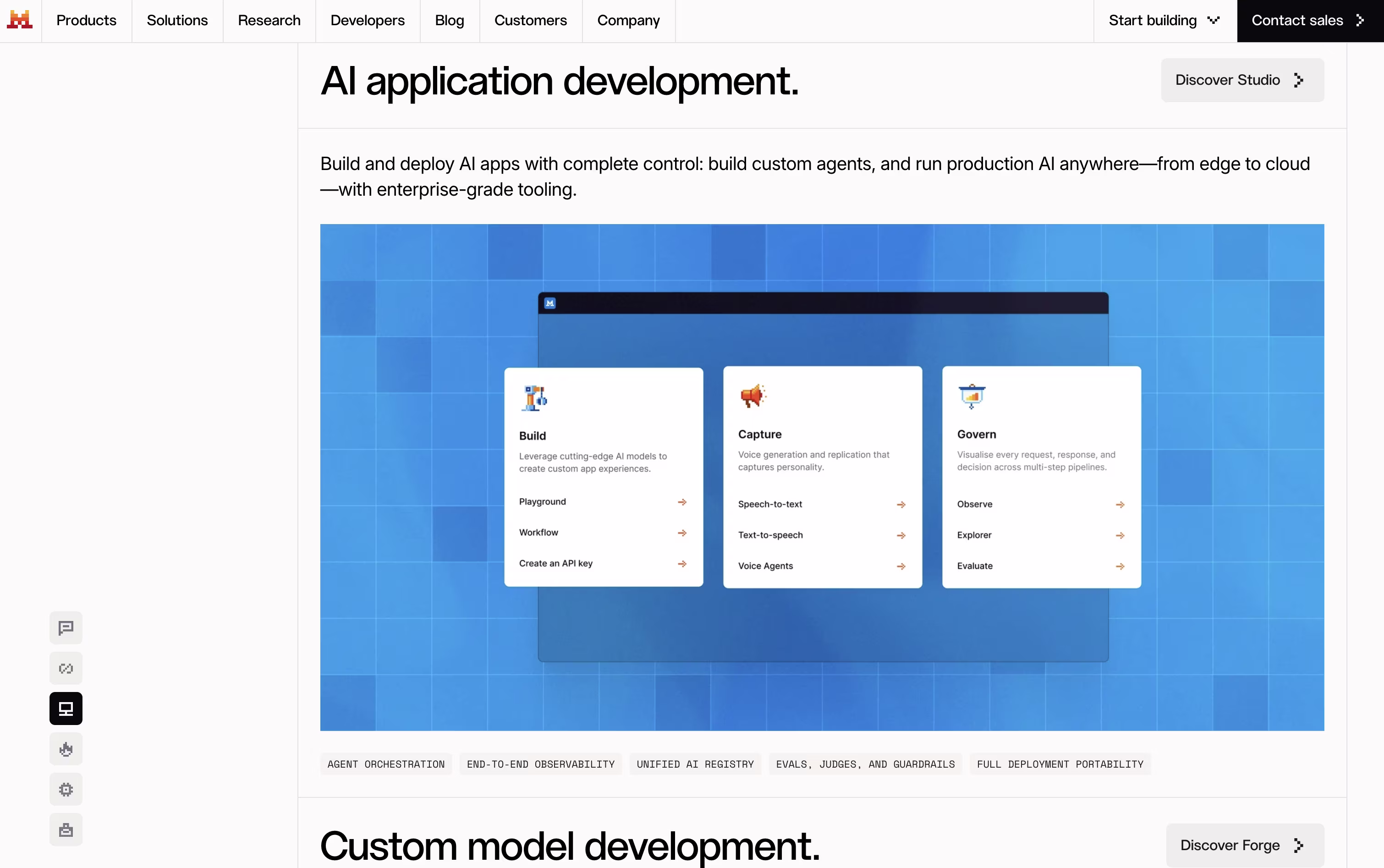Go to the Blog page

450,21
